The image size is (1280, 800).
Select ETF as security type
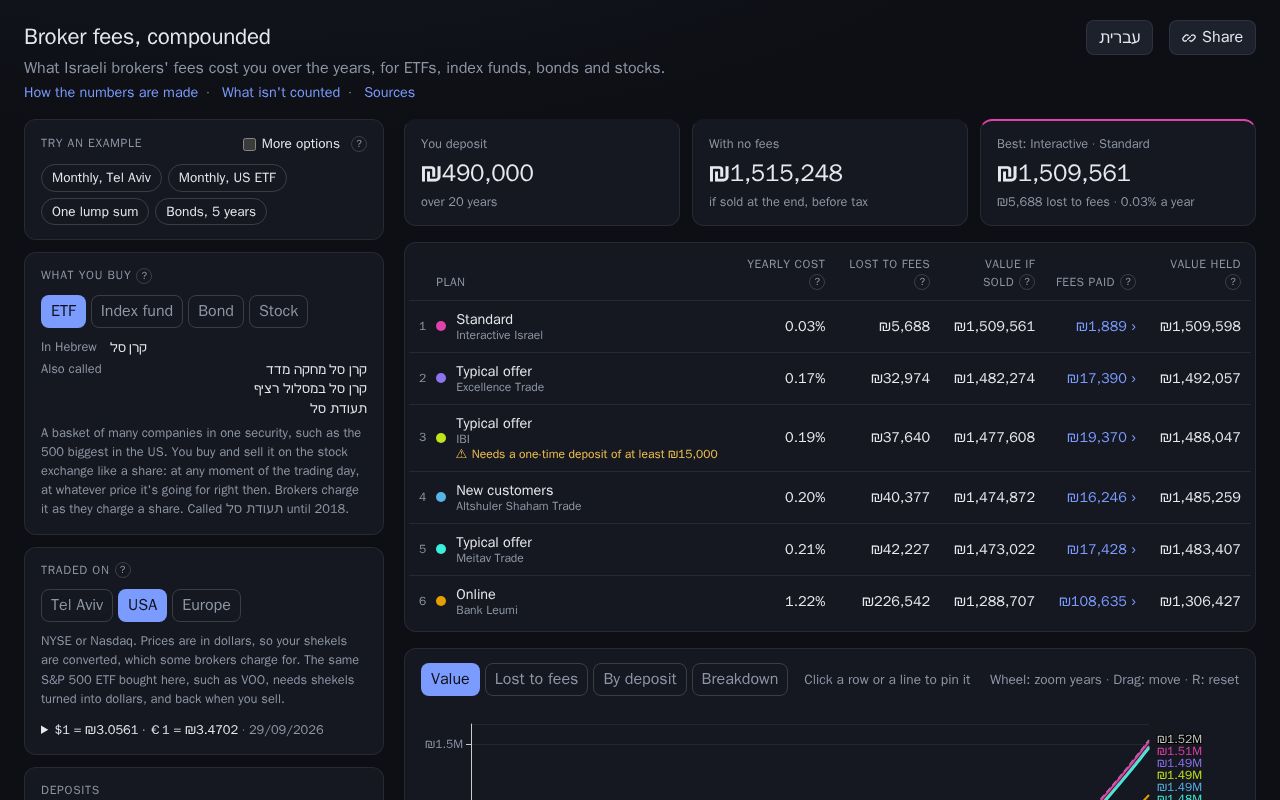click(63, 311)
